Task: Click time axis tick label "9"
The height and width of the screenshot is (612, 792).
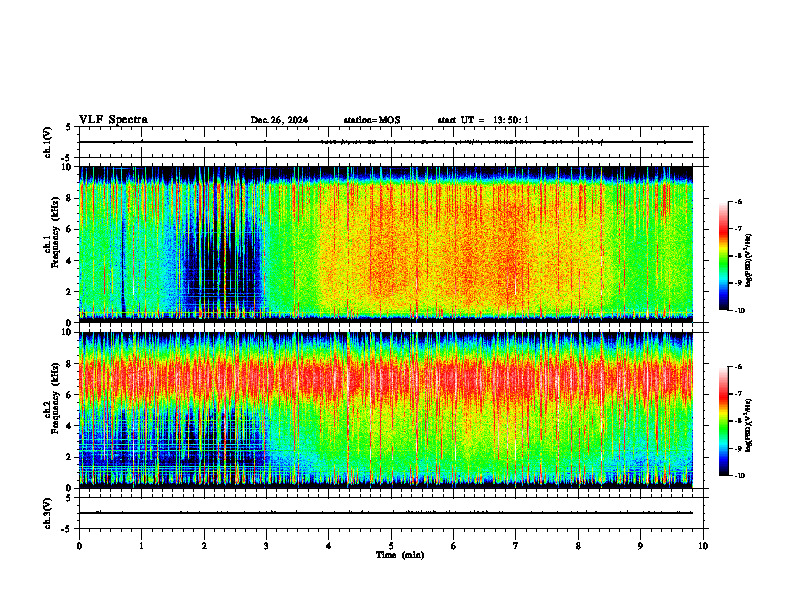Action: click(x=640, y=546)
